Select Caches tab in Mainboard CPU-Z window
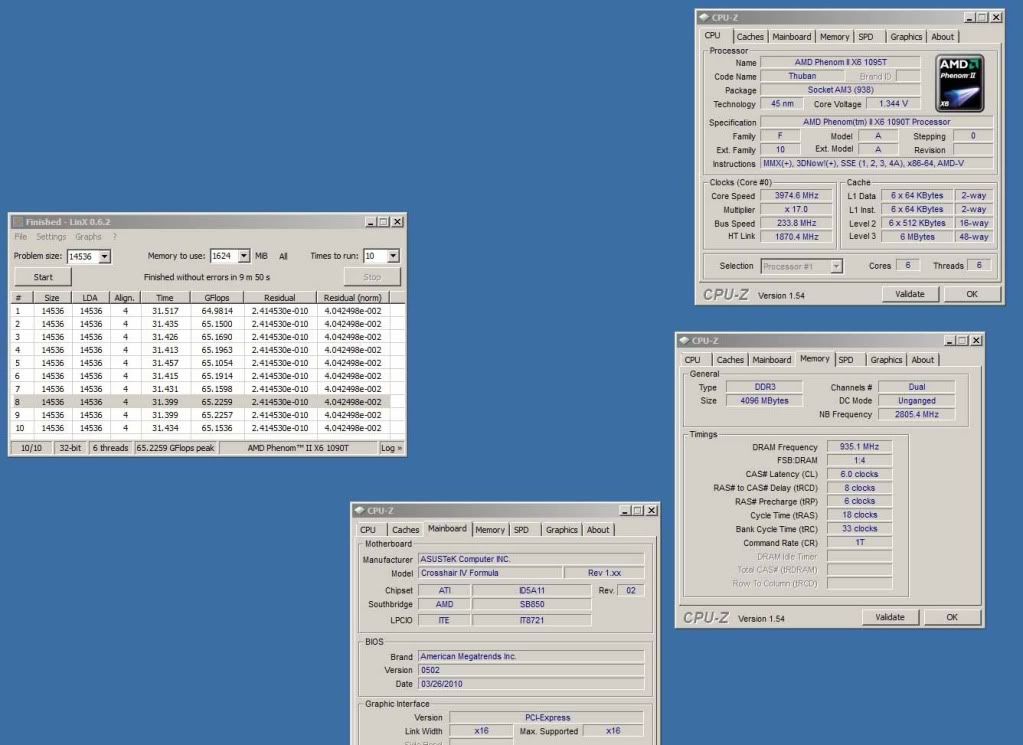This screenshot has width=1023, height=745. 405,530
